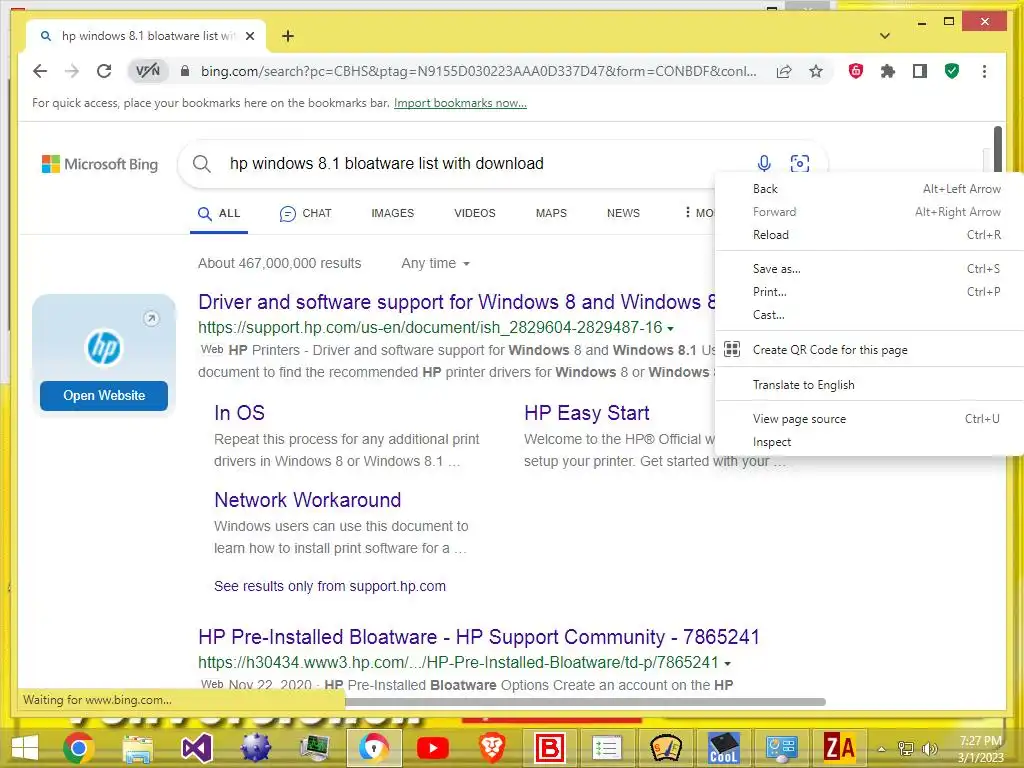1024x768 pixels.
Task: Reload the page with the refresh icon
Action: [104, 71]
